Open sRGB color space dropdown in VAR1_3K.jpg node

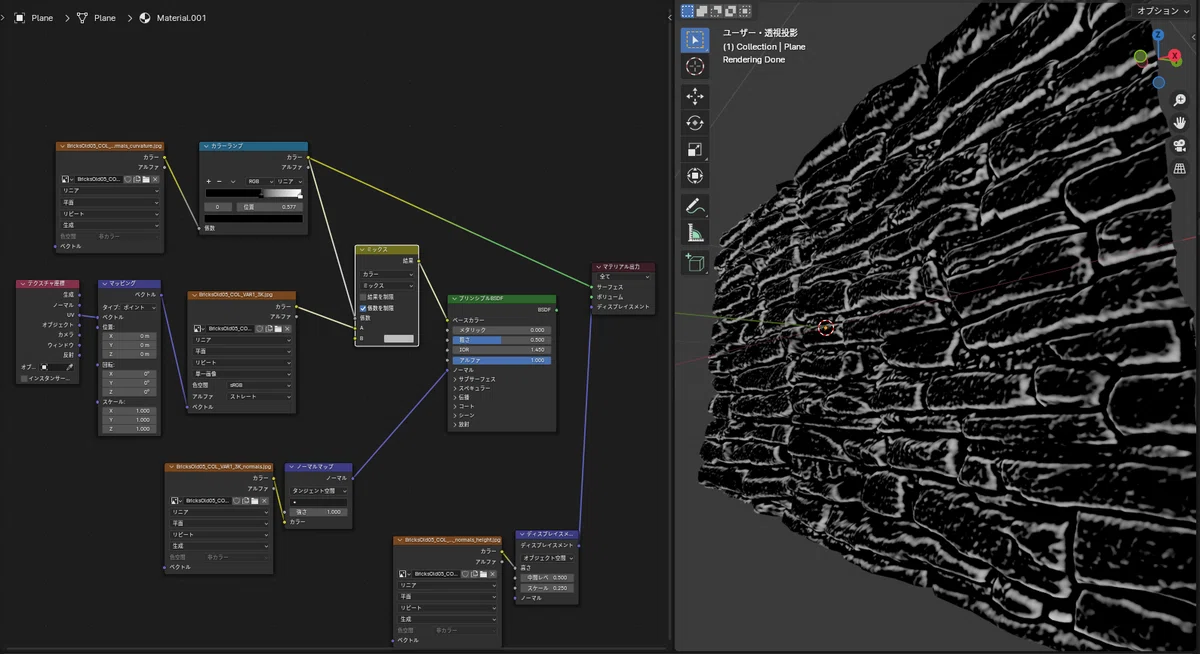(x=260, y=385)
